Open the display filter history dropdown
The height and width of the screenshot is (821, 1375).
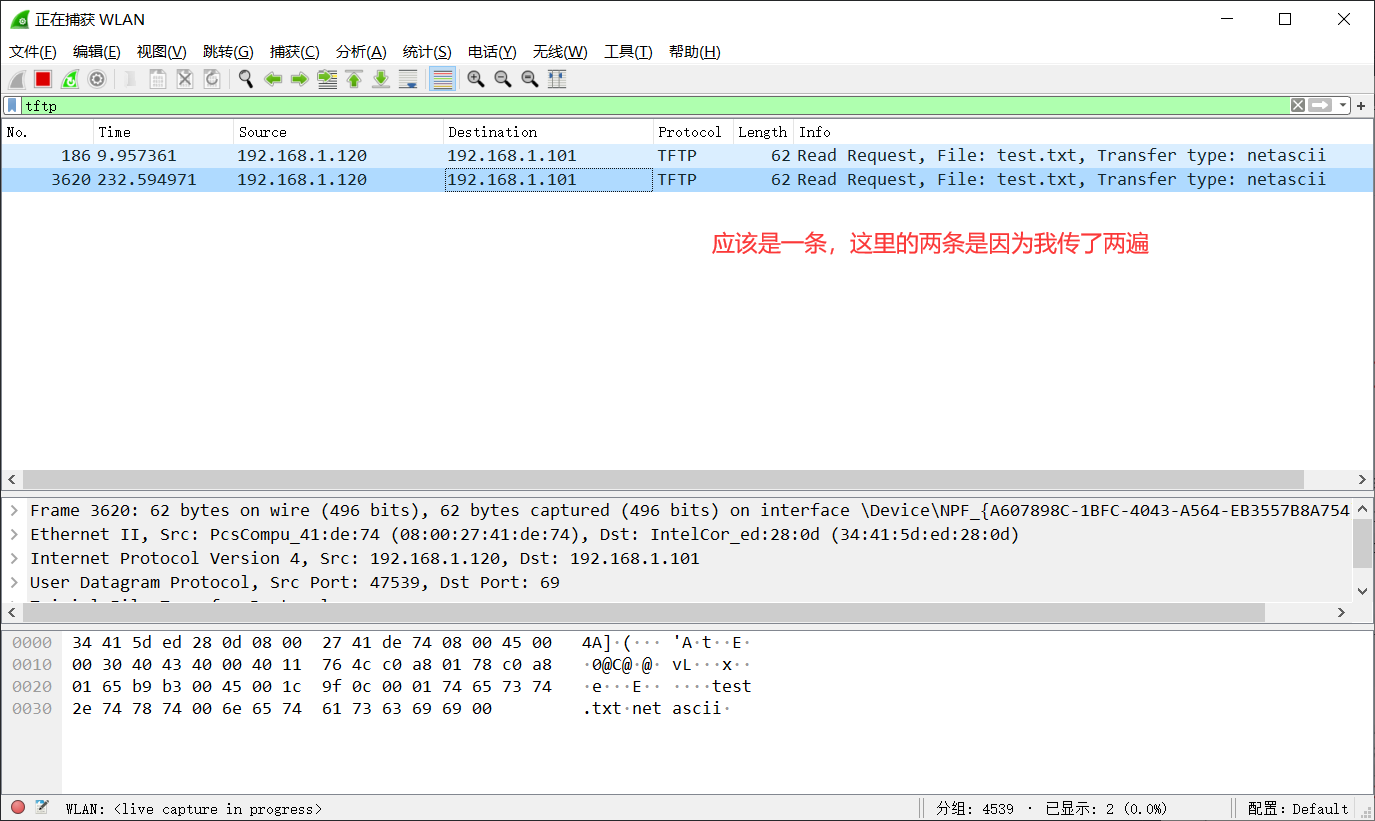coord(1343,105)
